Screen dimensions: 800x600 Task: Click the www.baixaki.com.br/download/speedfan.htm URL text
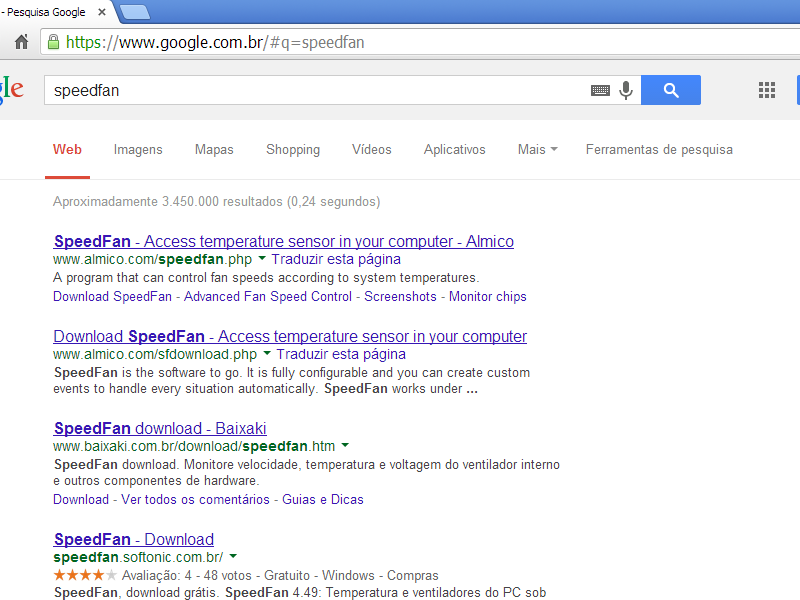[194, 446]
